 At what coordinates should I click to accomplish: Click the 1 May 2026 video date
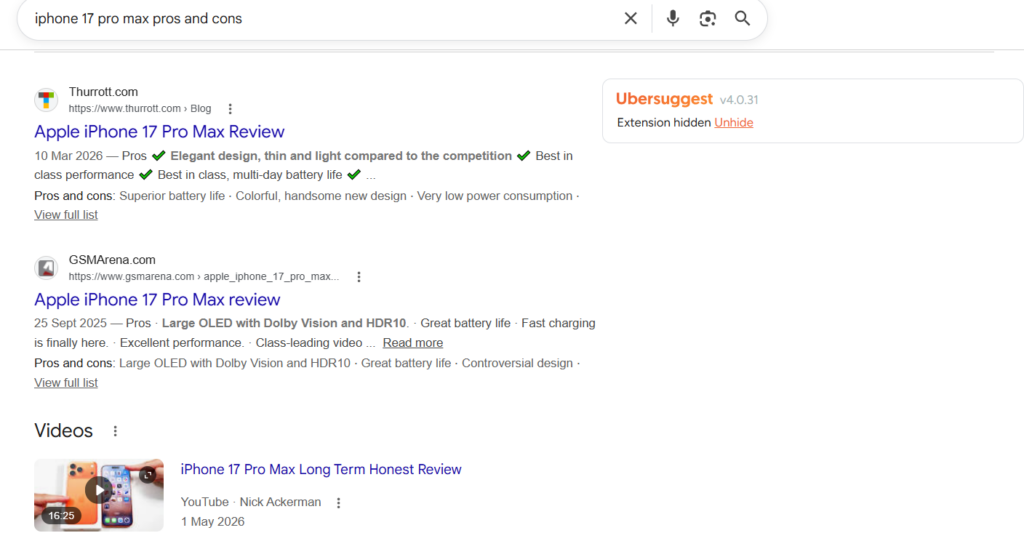coord(213,521)
